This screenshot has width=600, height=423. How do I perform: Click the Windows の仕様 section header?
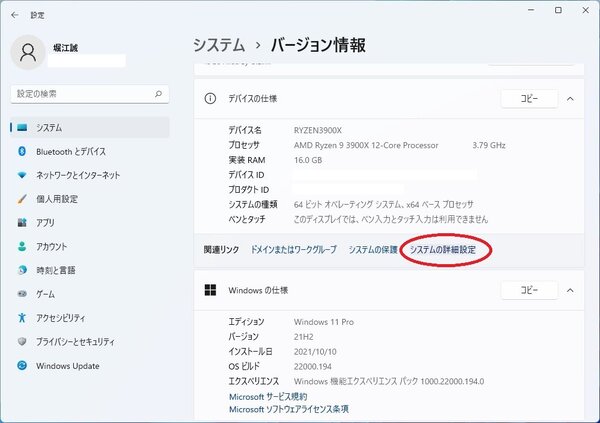389,290
